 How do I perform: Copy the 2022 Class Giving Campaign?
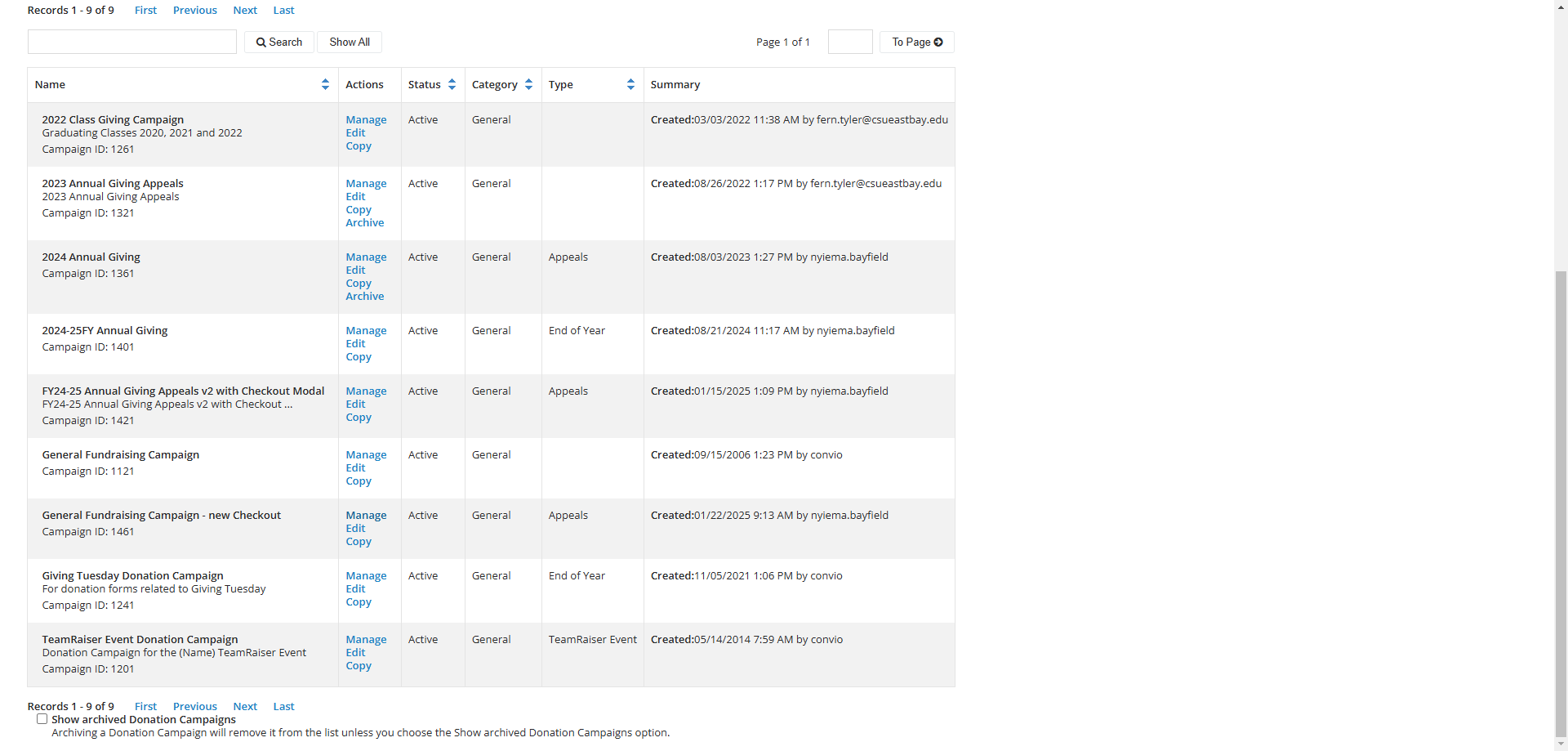pyautogui.click(x=359, y=145)
